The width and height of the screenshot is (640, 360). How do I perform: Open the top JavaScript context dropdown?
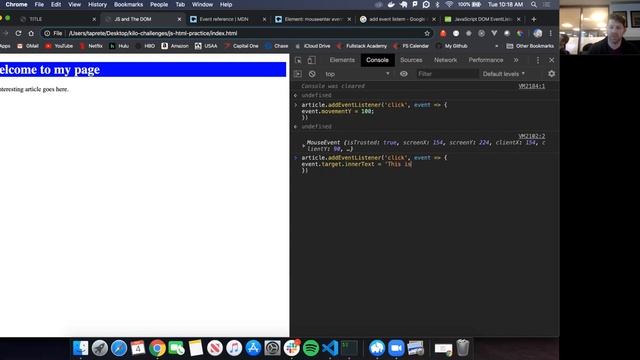tap(357, 74)
